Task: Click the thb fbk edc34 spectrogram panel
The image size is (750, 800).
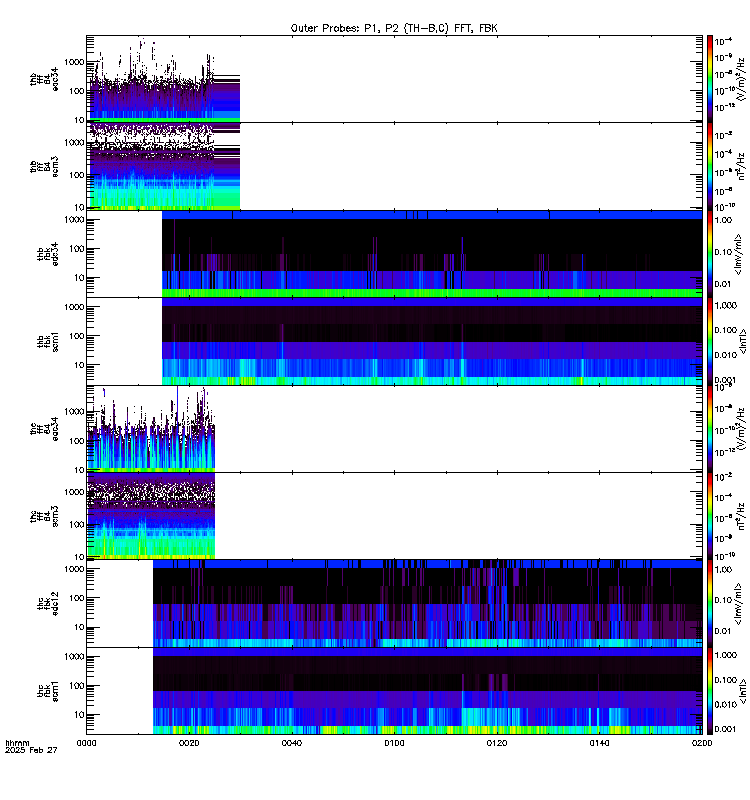Action: 394,254
